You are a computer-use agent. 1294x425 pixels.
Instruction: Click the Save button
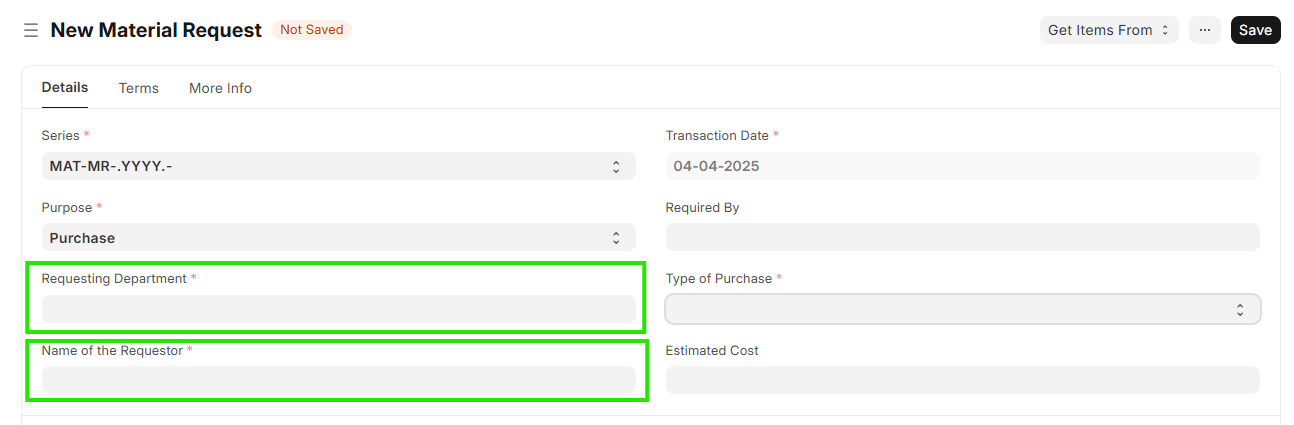point(1255,30)
